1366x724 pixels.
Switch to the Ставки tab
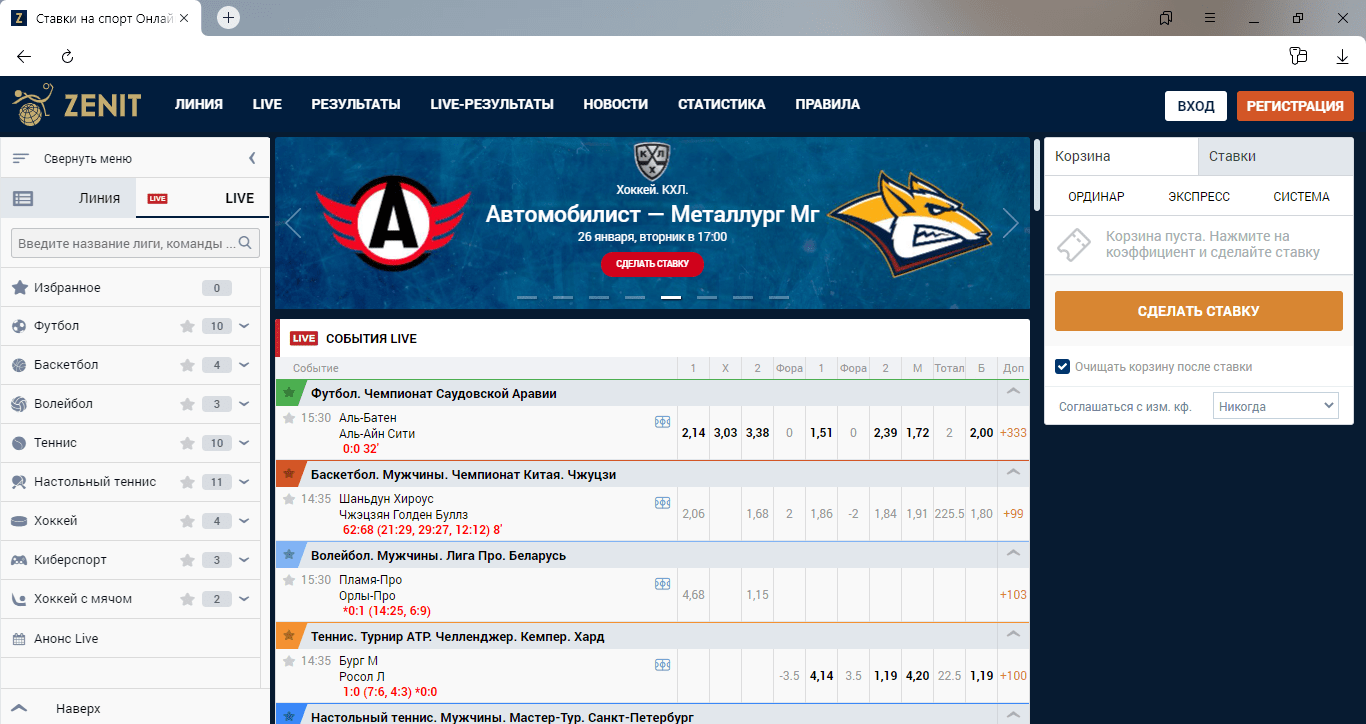pos(1276,156)
